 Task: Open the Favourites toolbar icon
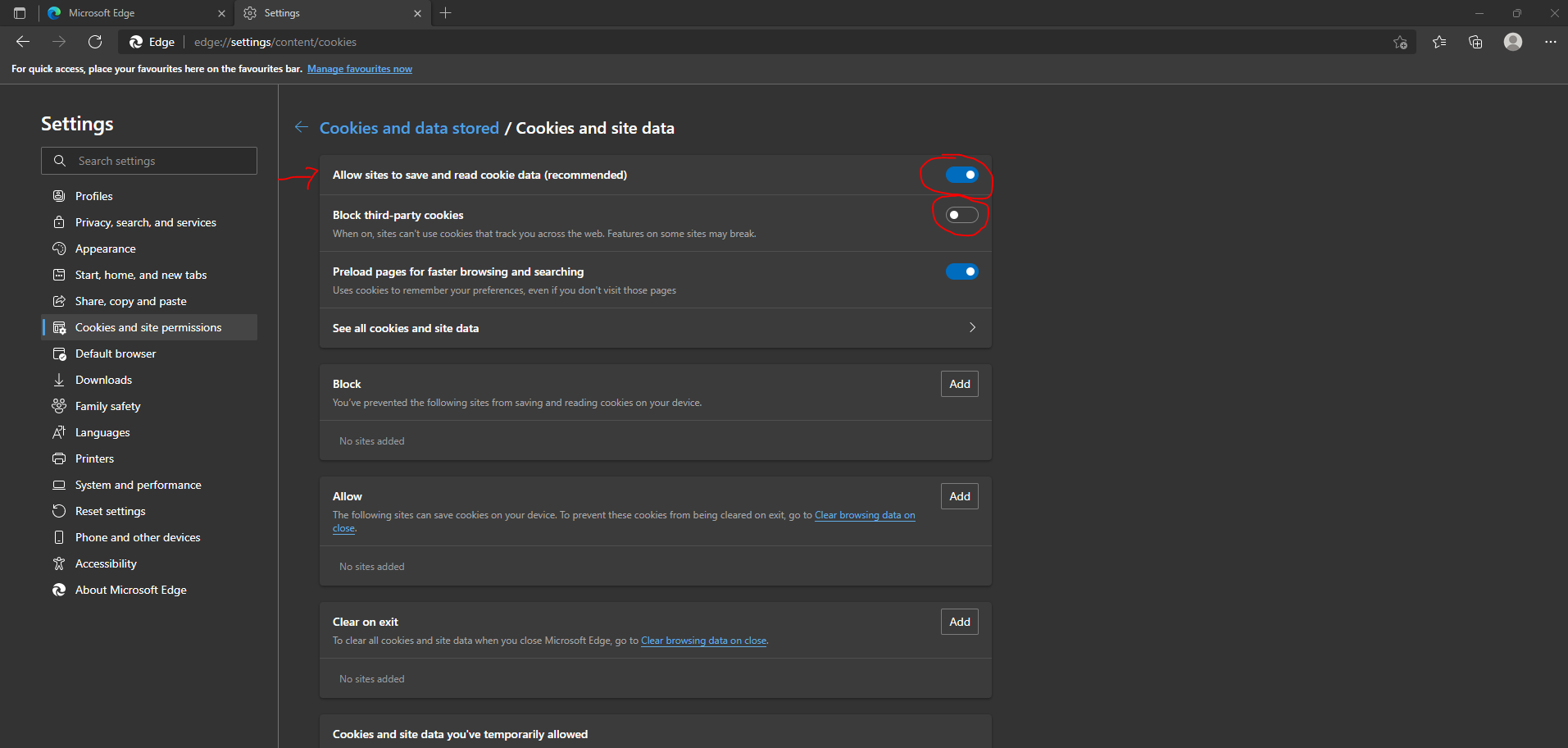(1439, 42)
